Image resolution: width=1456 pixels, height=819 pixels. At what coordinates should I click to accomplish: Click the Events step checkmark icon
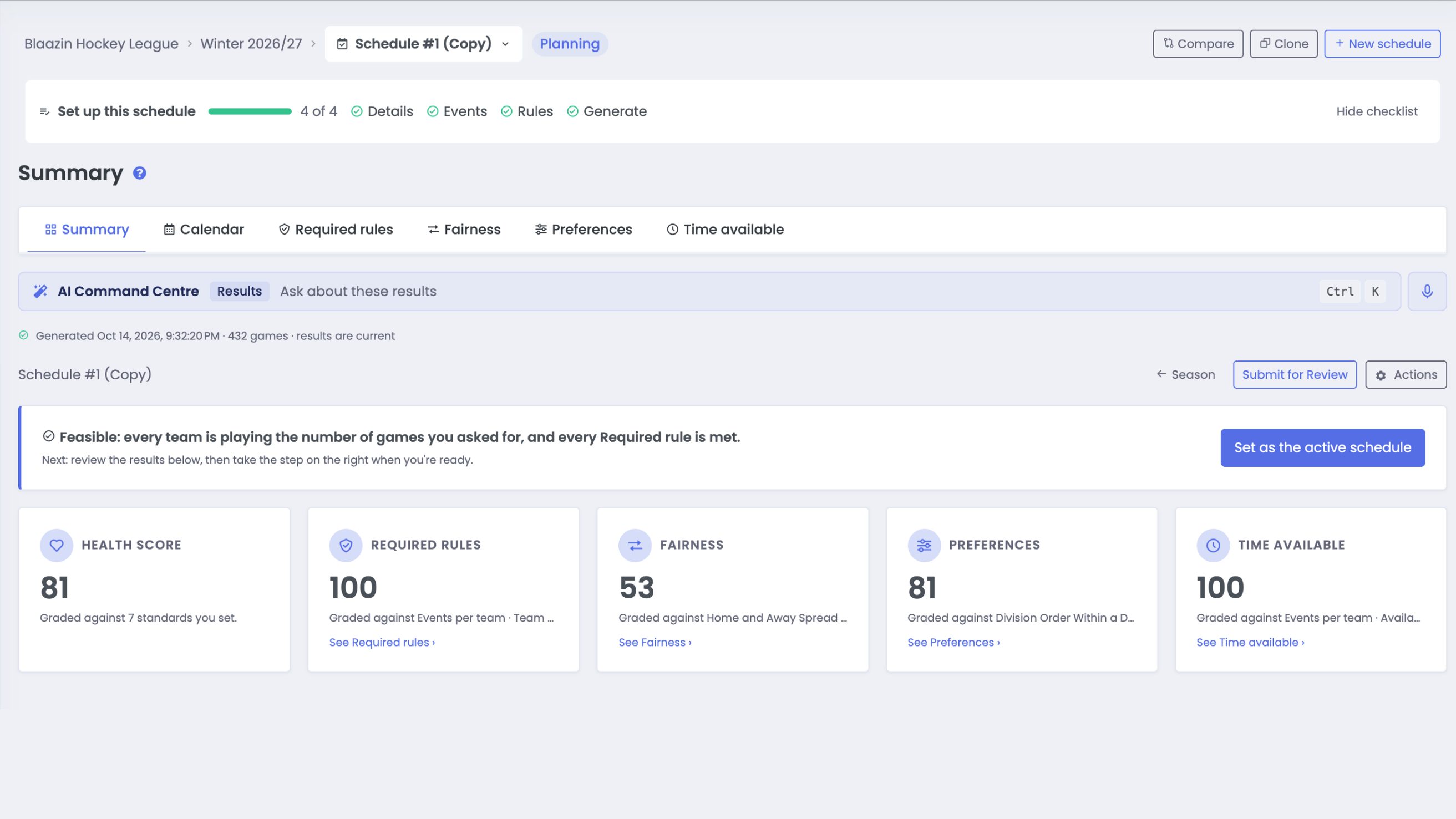pyautogui.click(x=433, y=111)
